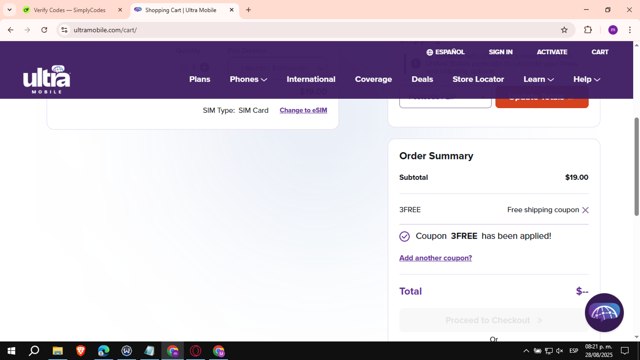The height and width of the screenshot is (360, 640).
Task: Close the Verify Codes SimplyCodes tab
Action: (120, 10)
